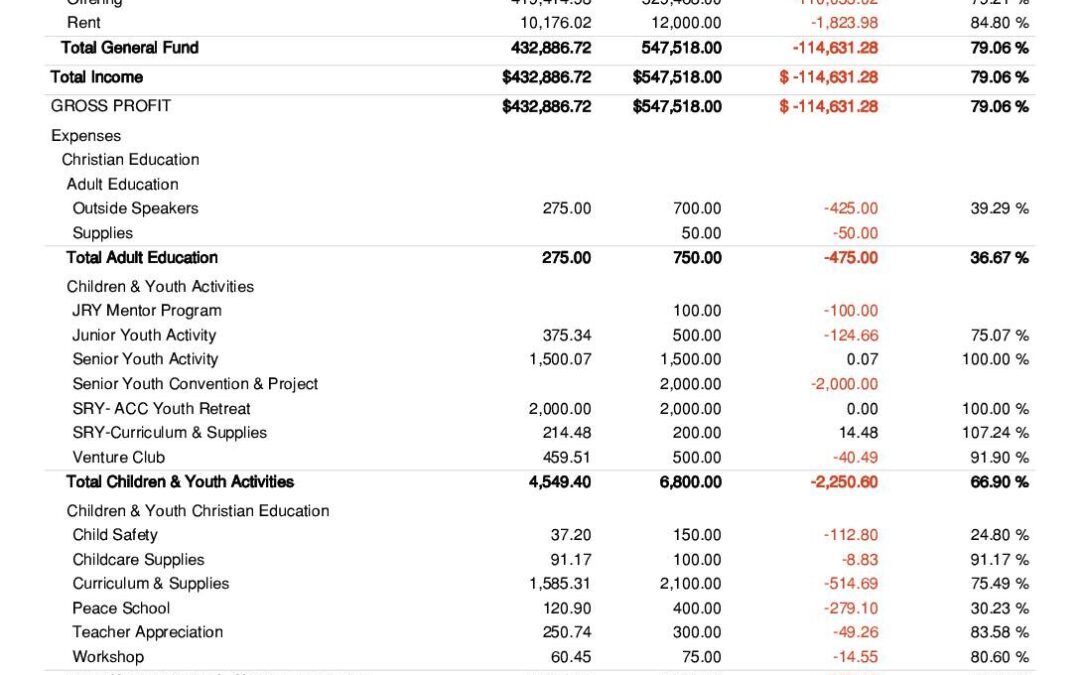The width and height of the screenshot is (1080, 675).
Task: Select the 'Christian Education' heading
Action: (x=130, y=160)
